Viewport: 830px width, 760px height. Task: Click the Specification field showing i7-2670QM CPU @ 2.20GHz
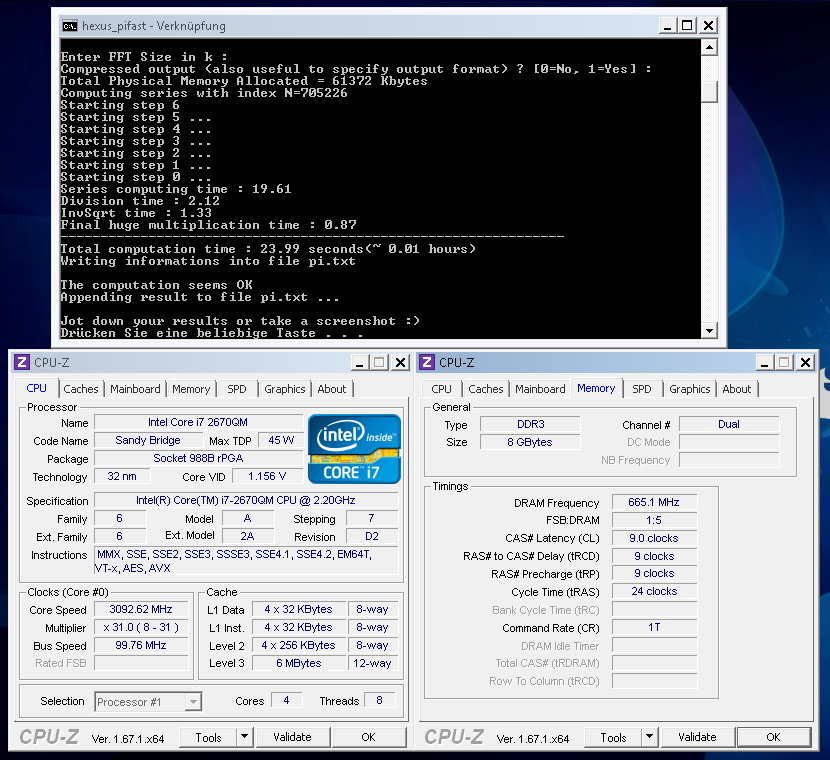[246, 500]
